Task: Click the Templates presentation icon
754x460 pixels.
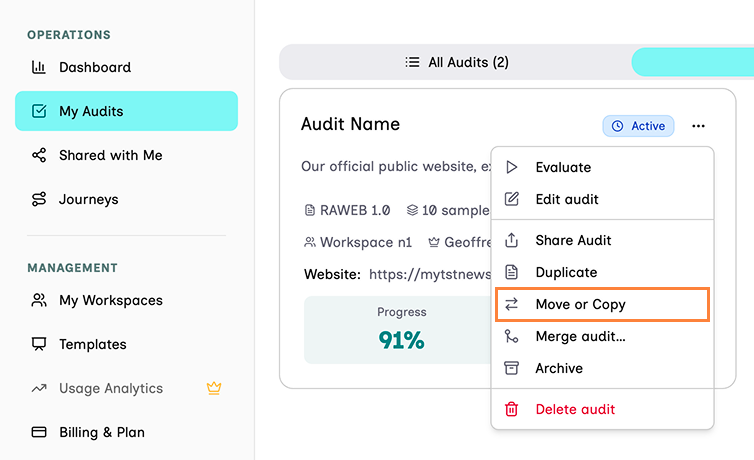Action: pyautogui.click(x=39, y=344)
